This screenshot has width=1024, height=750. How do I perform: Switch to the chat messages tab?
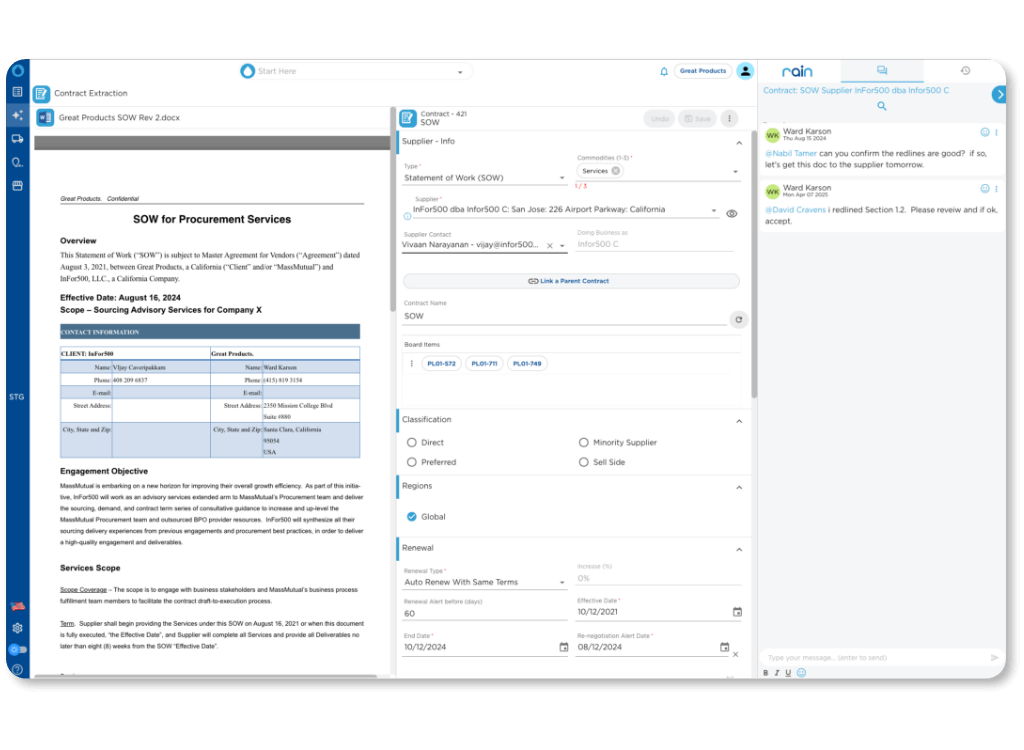882,71
